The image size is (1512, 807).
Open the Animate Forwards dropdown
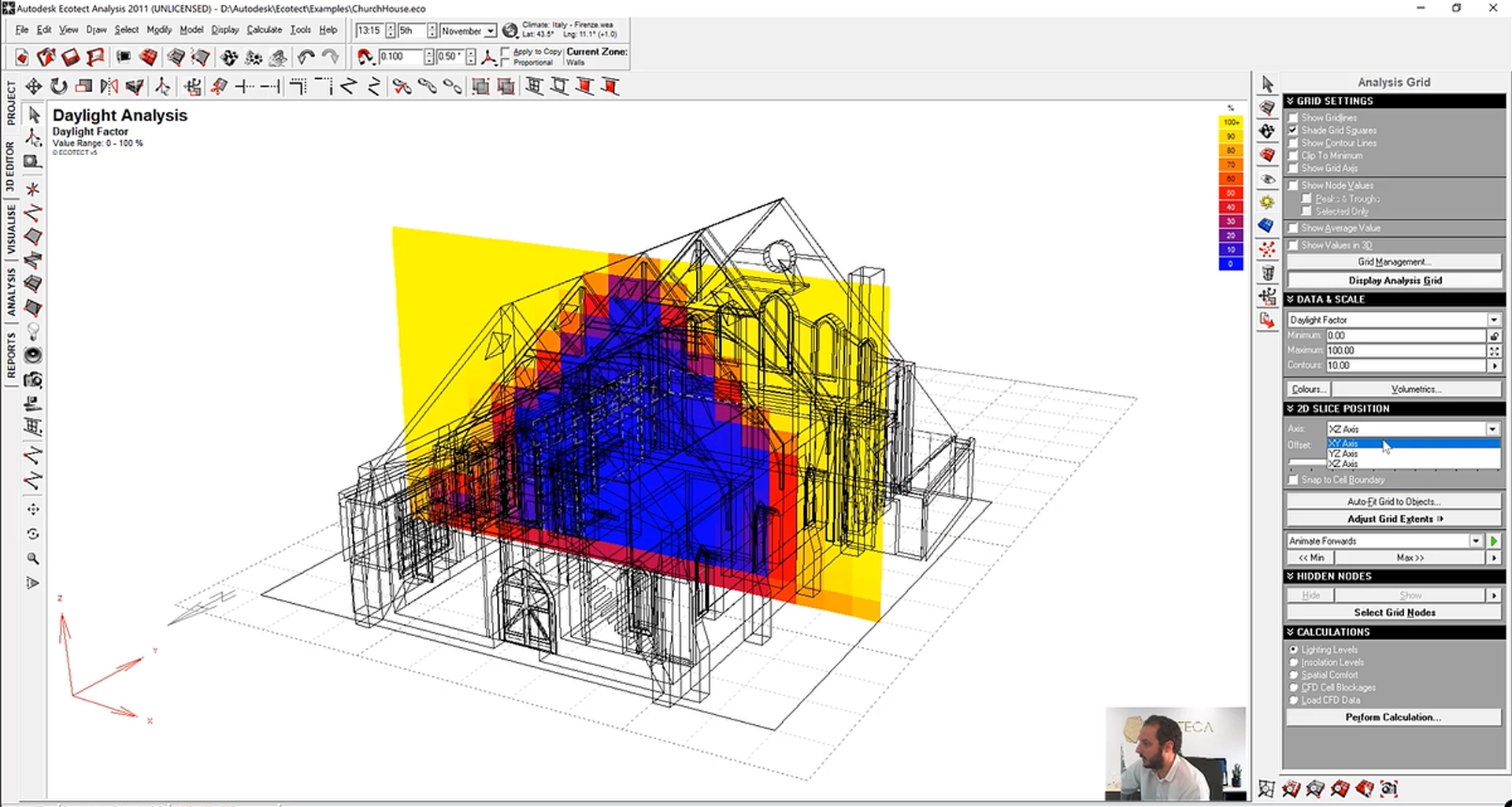1476,541
